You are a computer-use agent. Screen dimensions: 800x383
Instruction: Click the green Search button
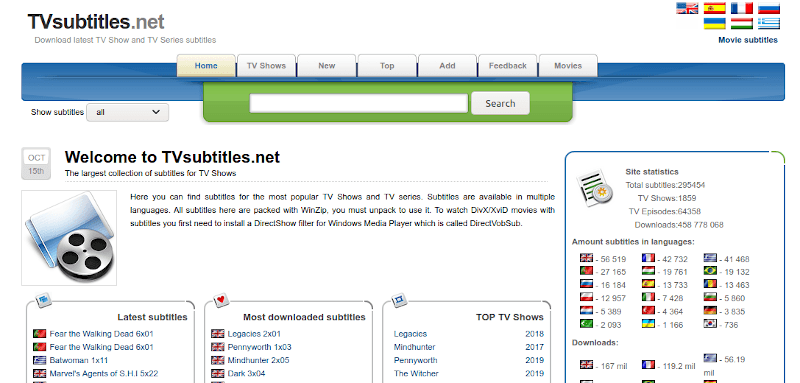(500, 104)
